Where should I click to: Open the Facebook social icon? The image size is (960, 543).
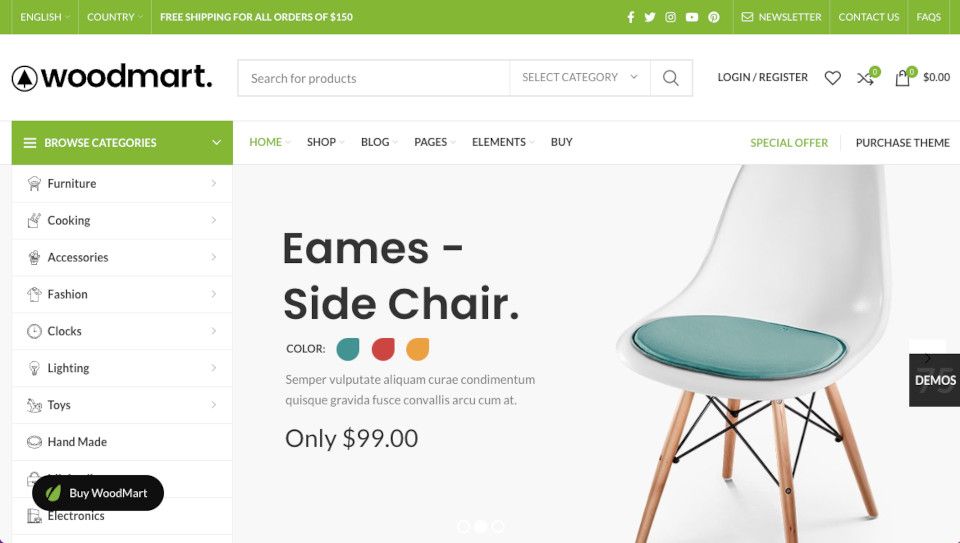click(631, 17)
